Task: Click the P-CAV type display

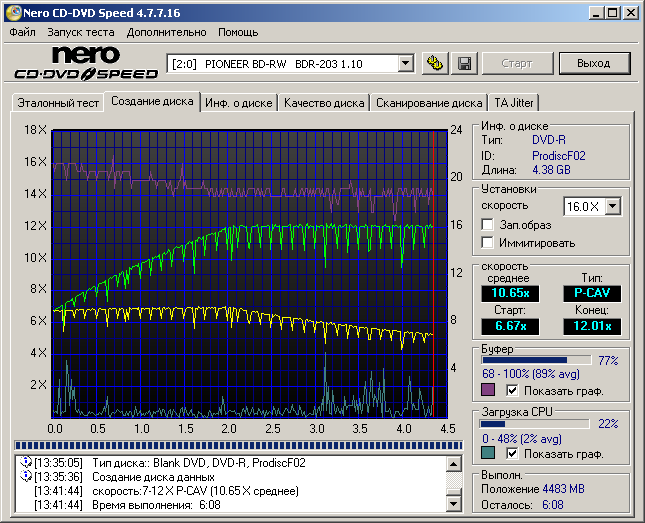Action: (592, 293)
